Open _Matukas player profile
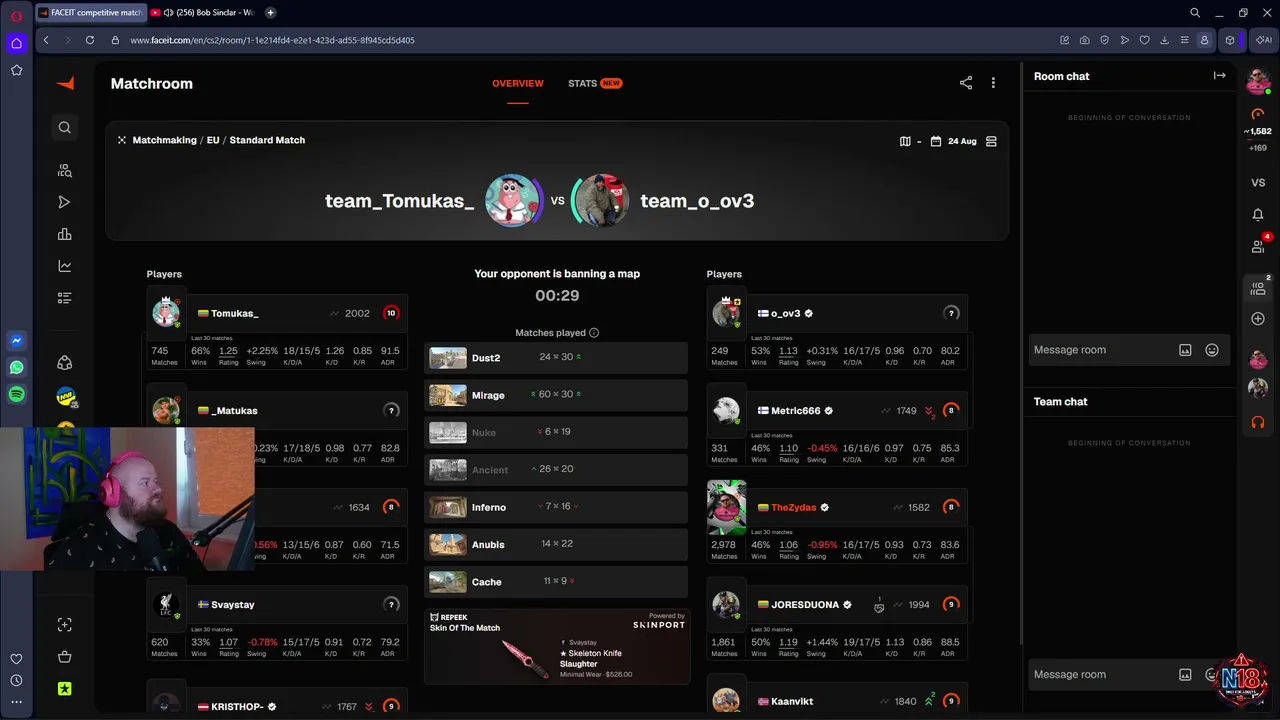The image size is (1280, 720). pos(234,411)
